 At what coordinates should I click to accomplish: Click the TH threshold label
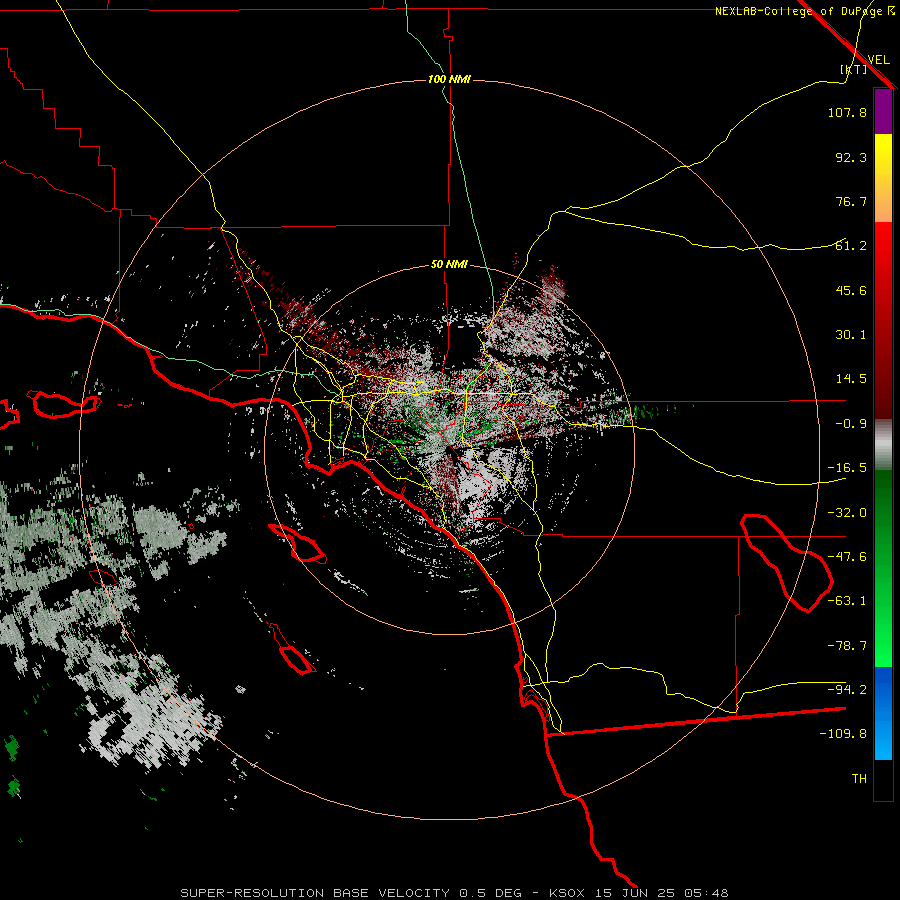pyautogui.click(x=859, y=779)
